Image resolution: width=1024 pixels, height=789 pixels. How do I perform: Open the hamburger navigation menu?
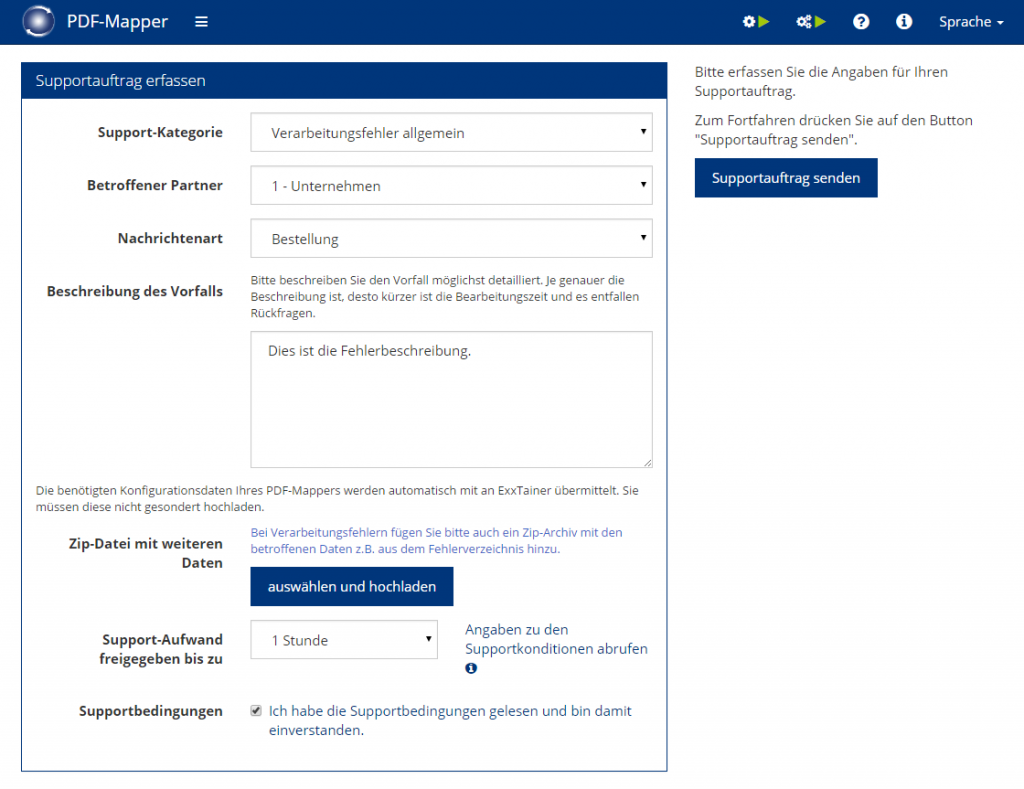tap(201, 22)
